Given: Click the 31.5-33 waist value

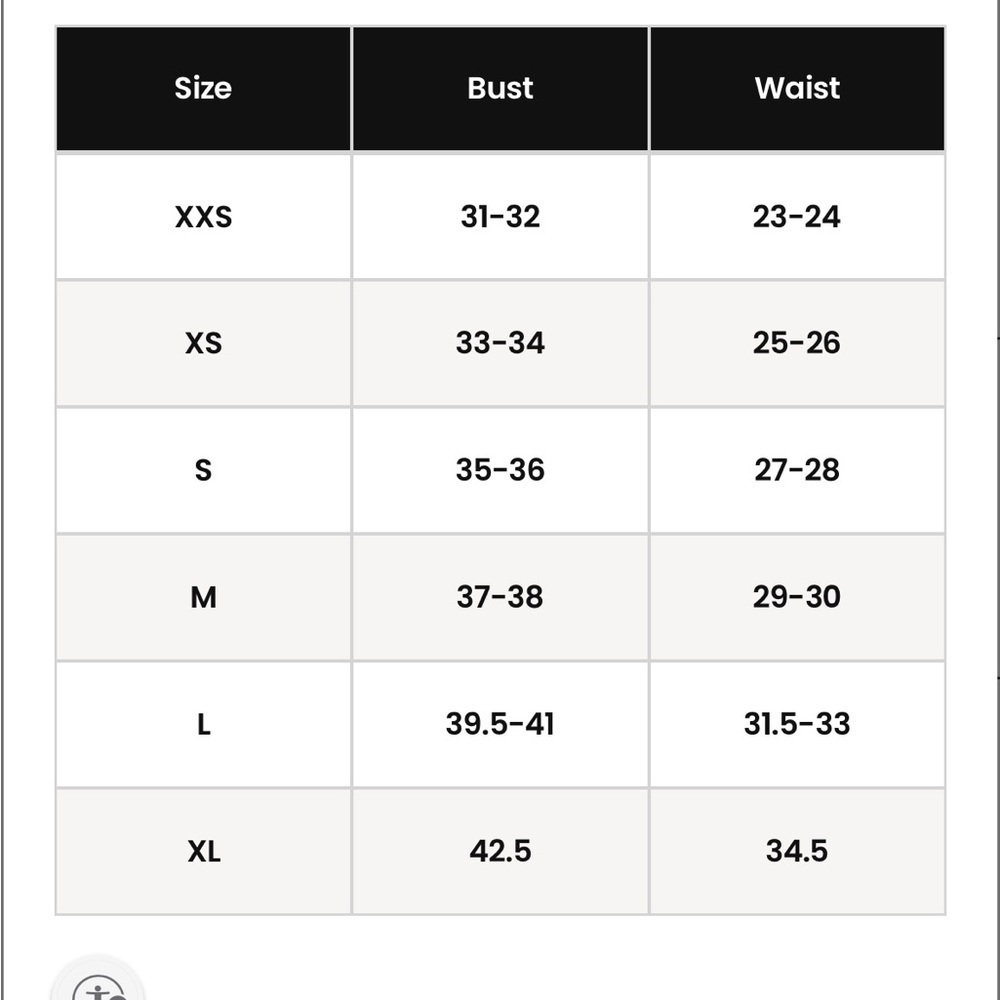Looking at the screenshot, I should (x=797, y=724).
